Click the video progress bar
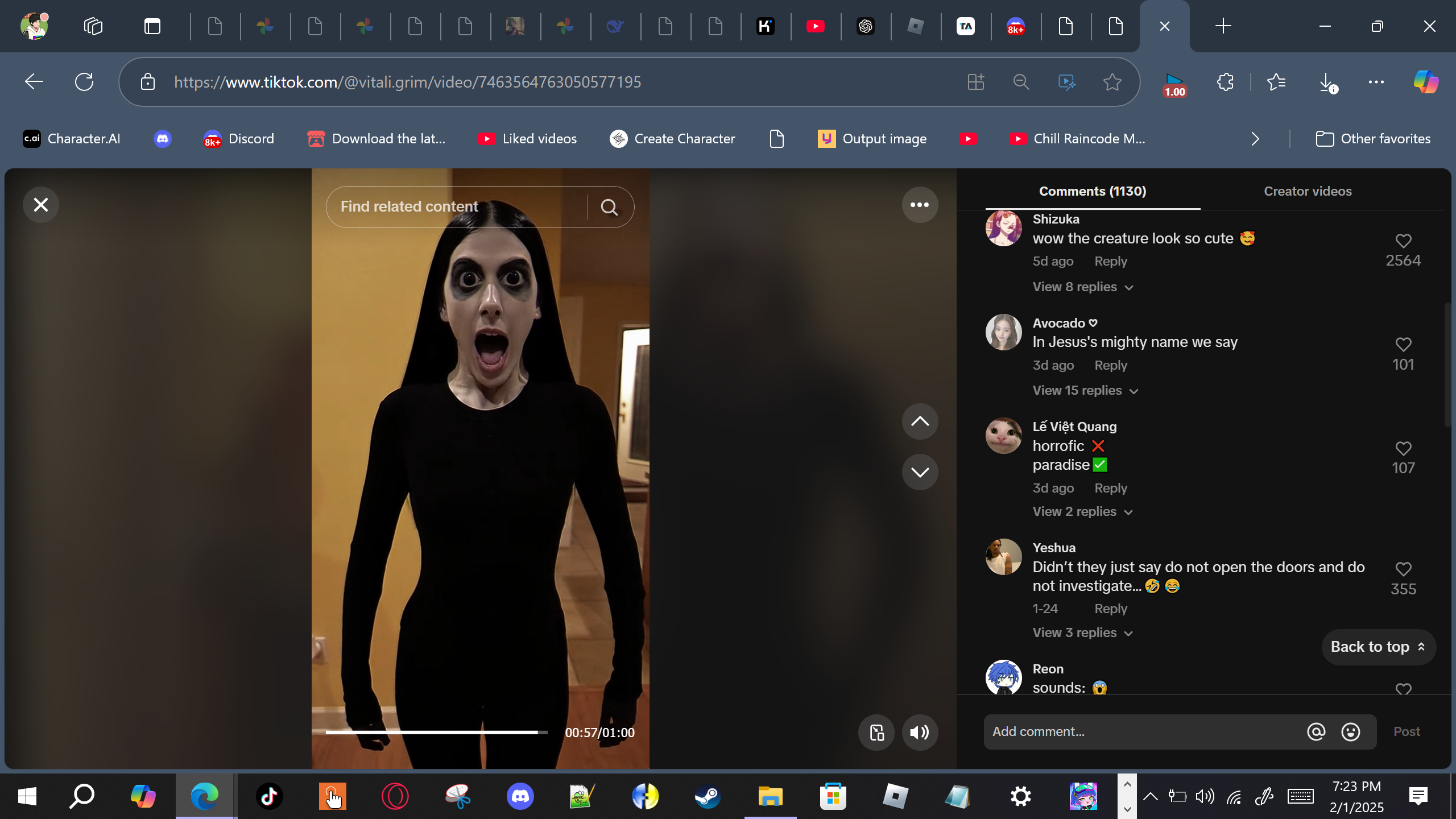 point(436,733)
